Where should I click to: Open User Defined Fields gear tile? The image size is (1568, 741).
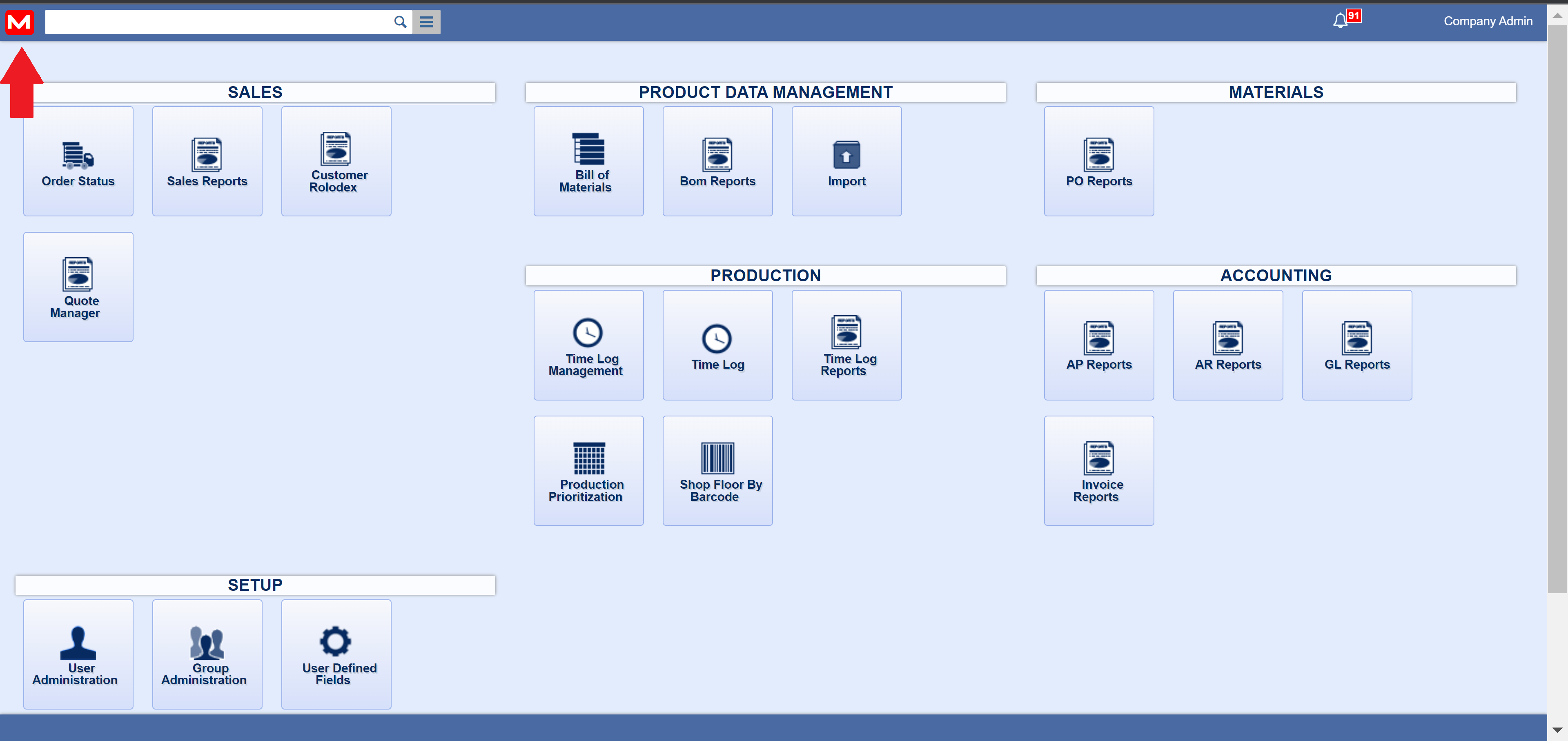[x=336, y=654]
